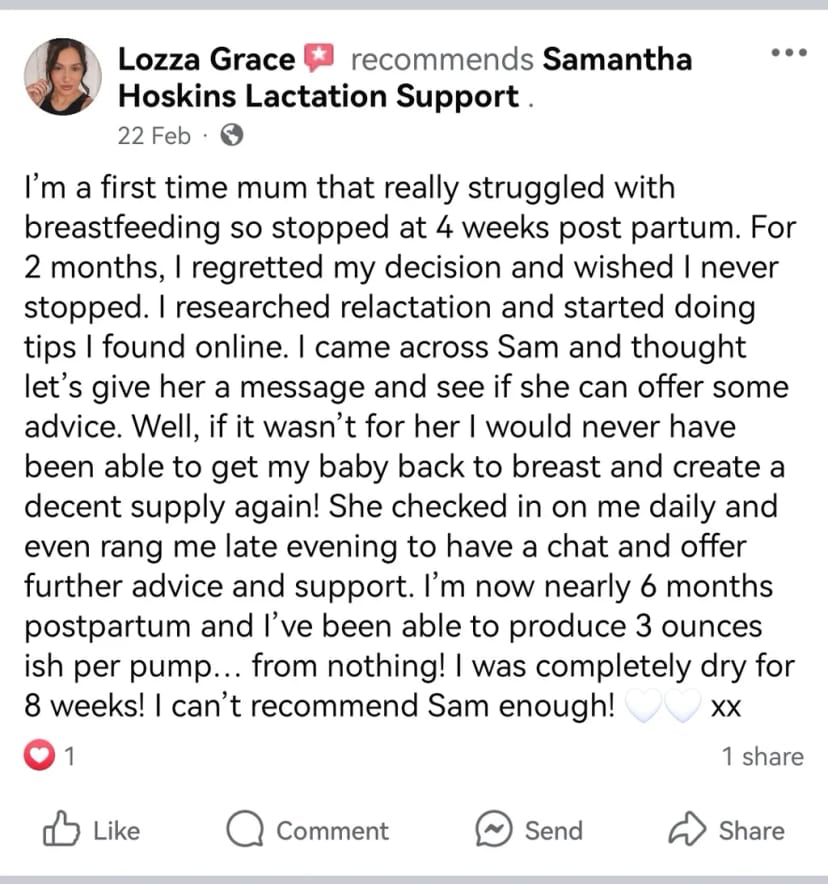828x884 pixels.
Task: Click the 22 Feb post date
Action: click(154, 136)
